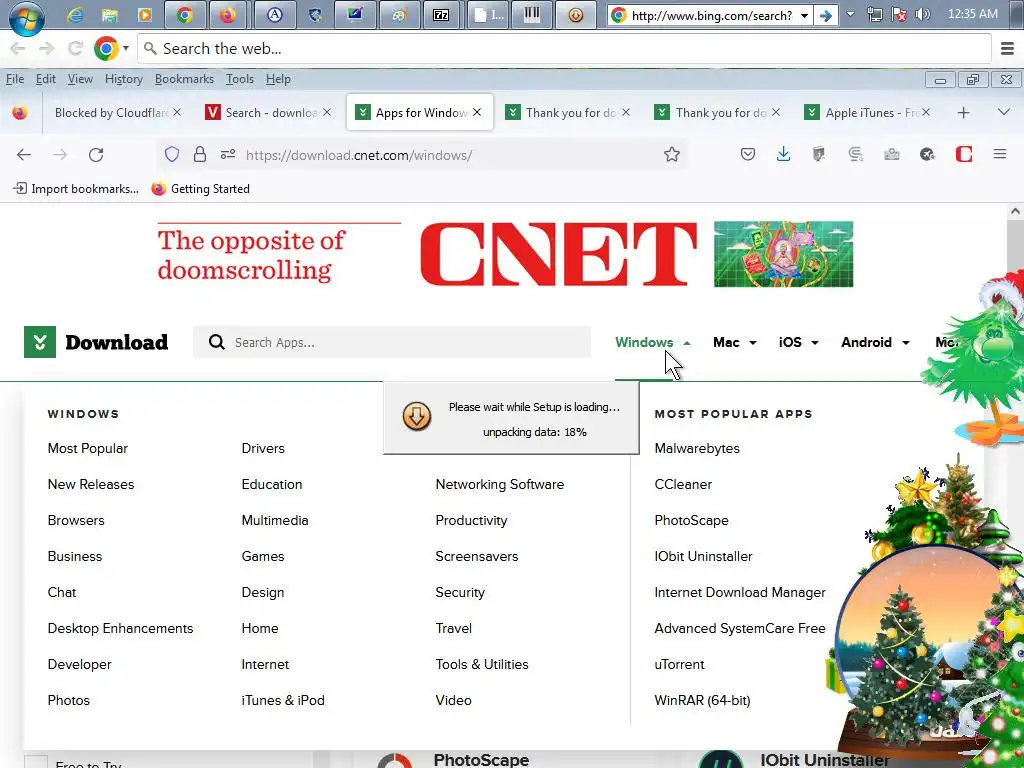Open the Security category link

pos(460,592)
